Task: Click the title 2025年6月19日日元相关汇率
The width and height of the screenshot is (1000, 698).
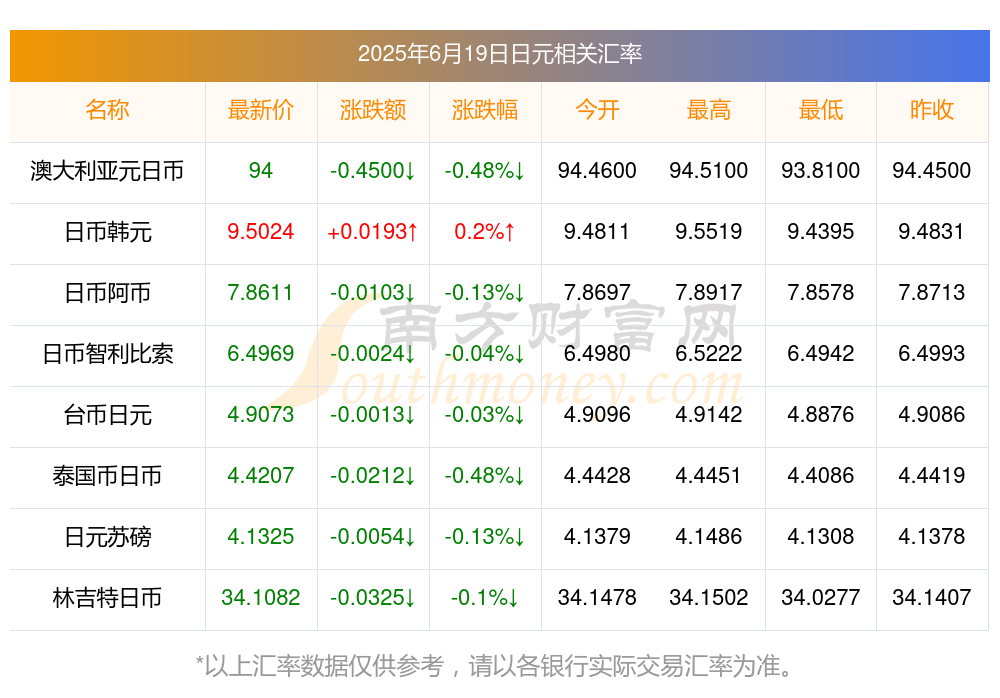Action: 499,54
